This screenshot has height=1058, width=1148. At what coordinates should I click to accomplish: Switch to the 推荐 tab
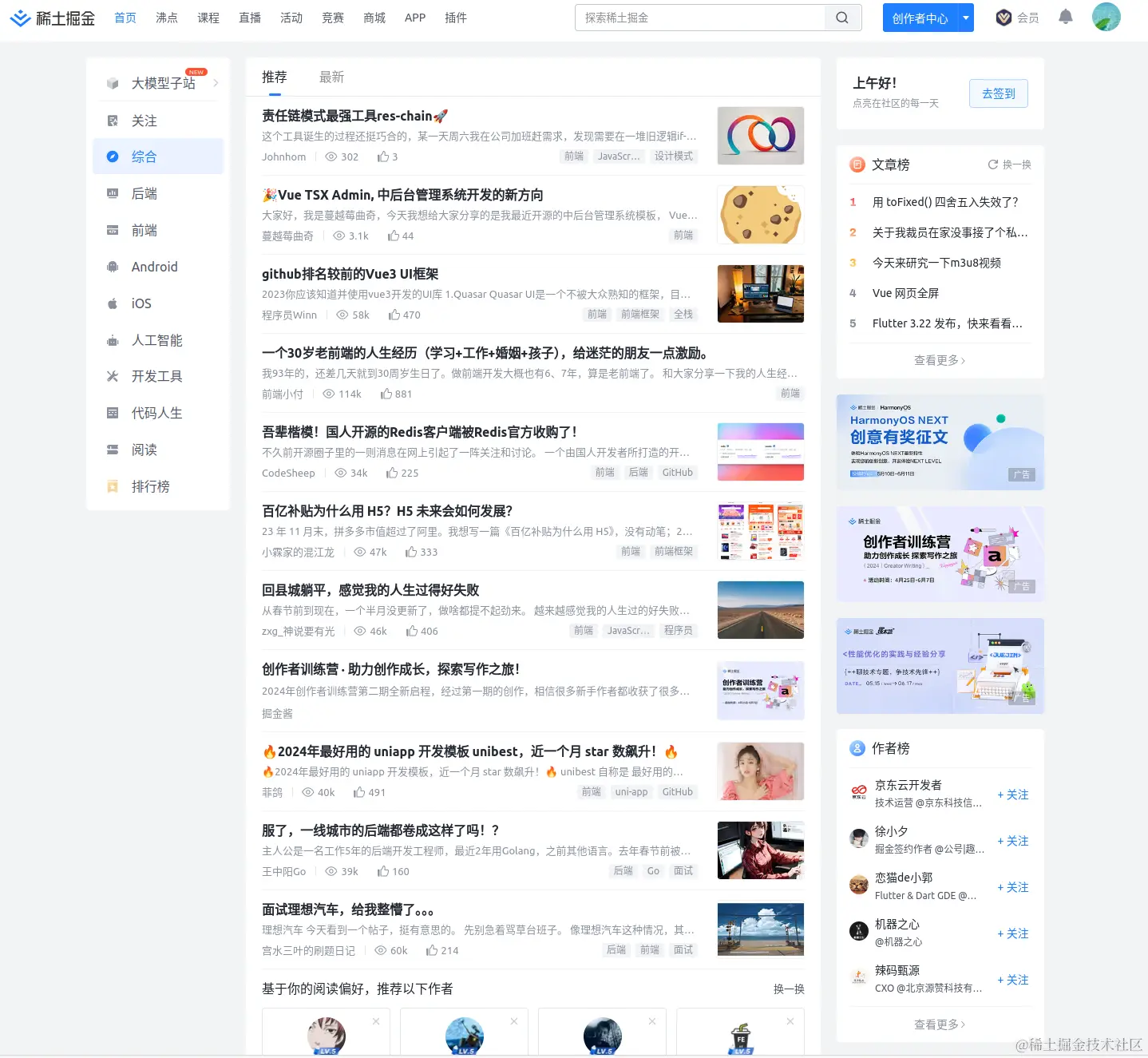click(x=274, y=77)
